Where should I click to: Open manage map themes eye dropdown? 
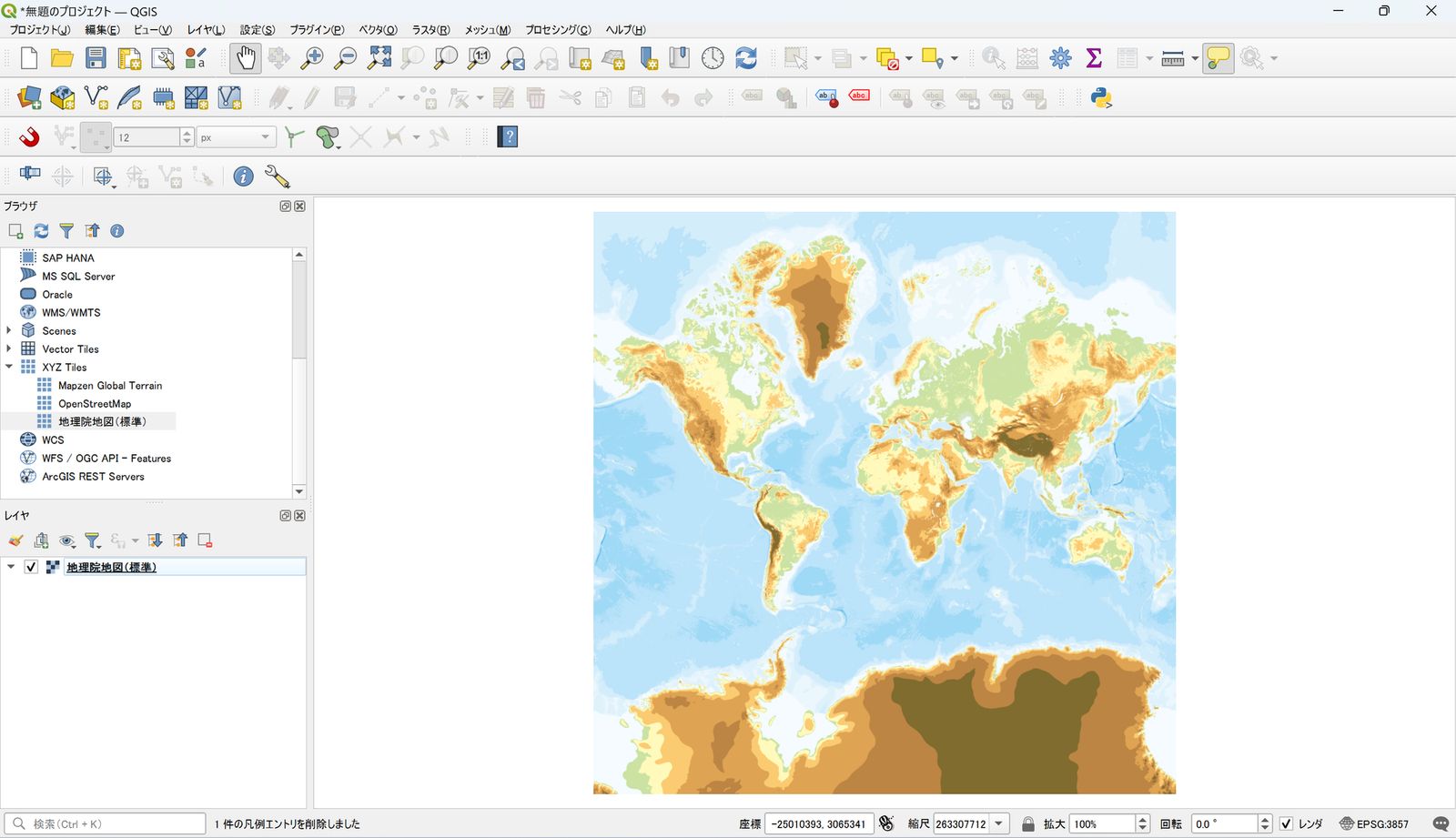point(67,540)
